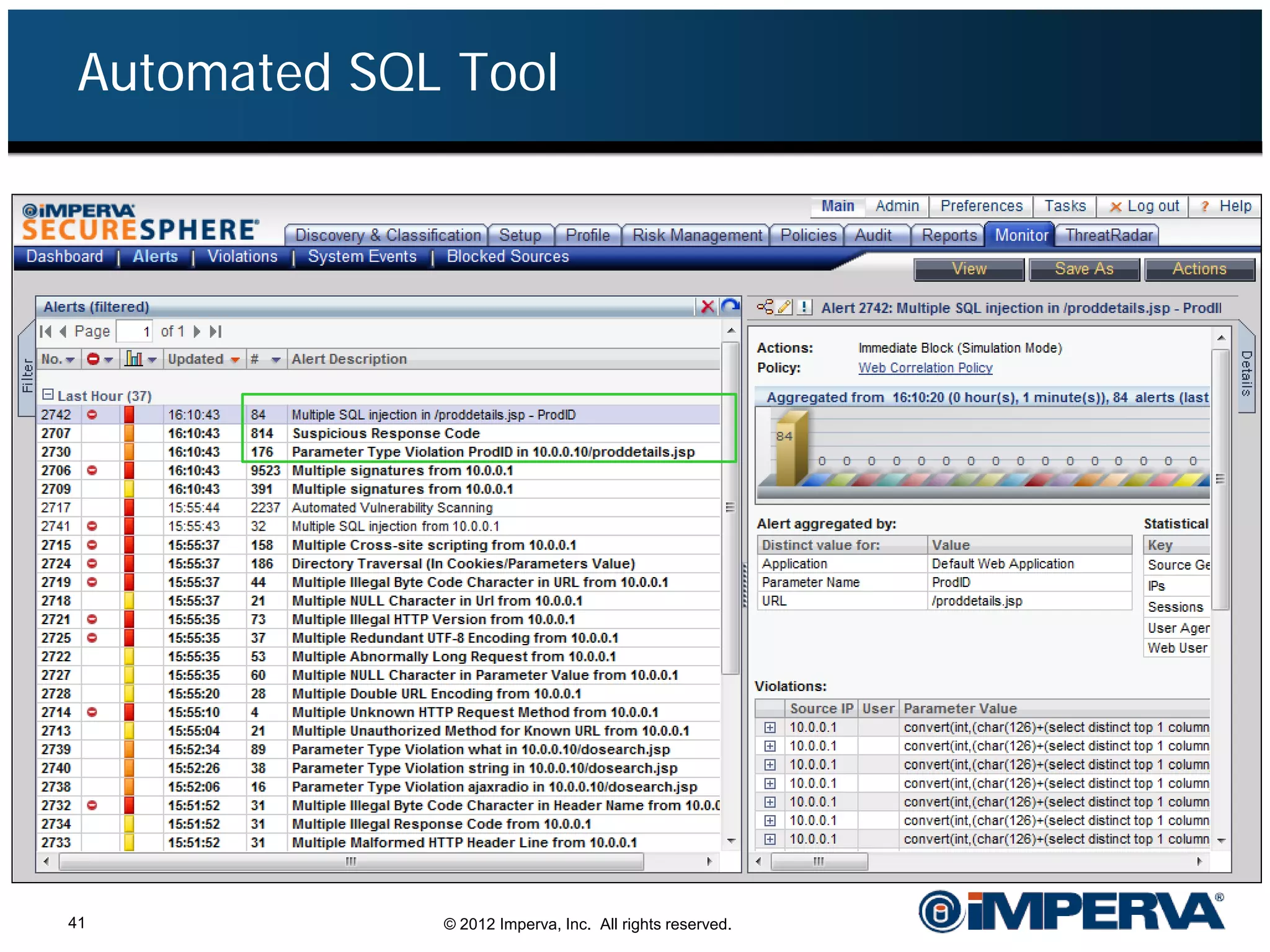
Task: Open the No. column dropdown arrow
Action: [70, 360]
